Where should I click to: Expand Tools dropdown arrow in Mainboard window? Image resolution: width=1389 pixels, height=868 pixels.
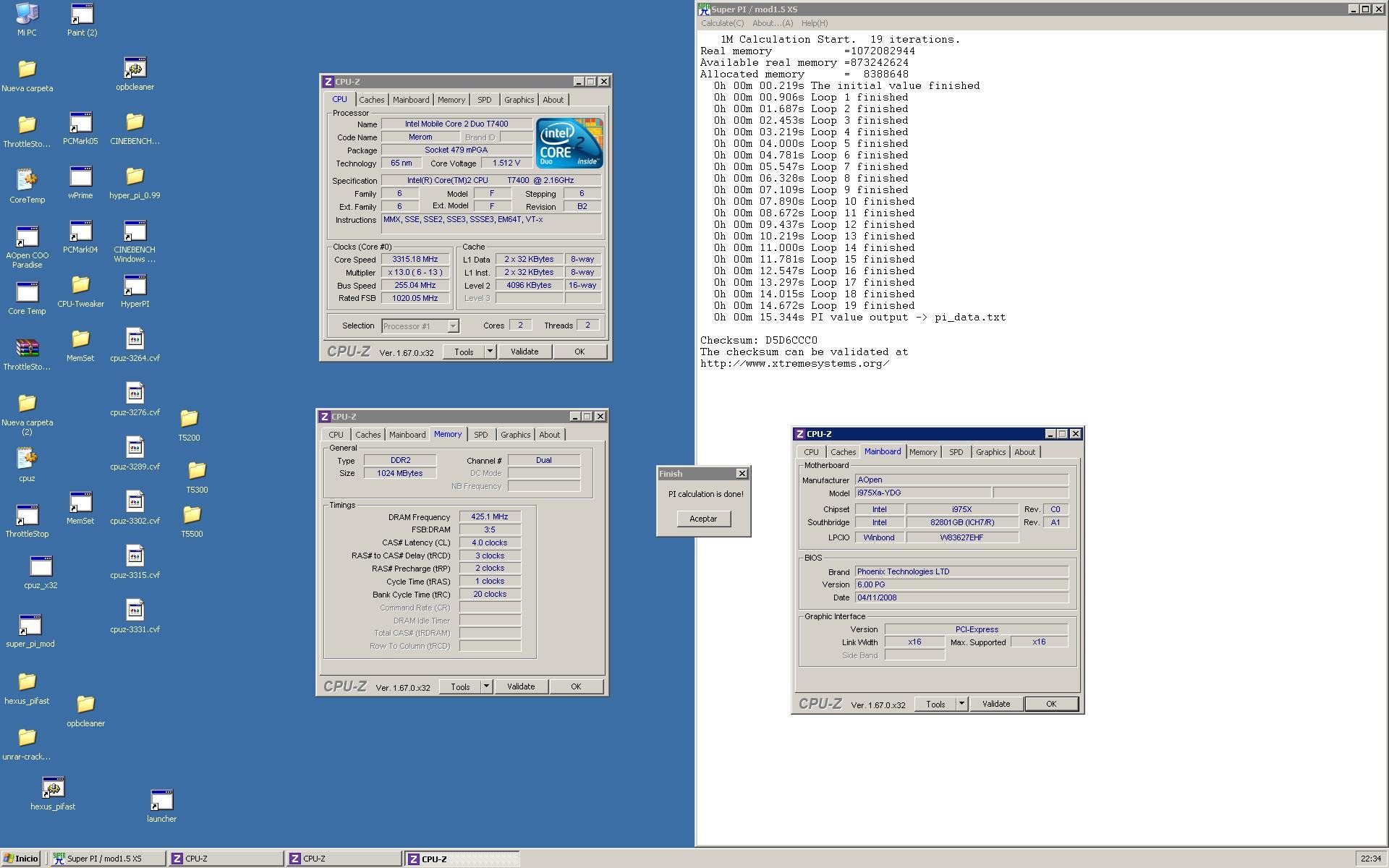click(961, 704)
